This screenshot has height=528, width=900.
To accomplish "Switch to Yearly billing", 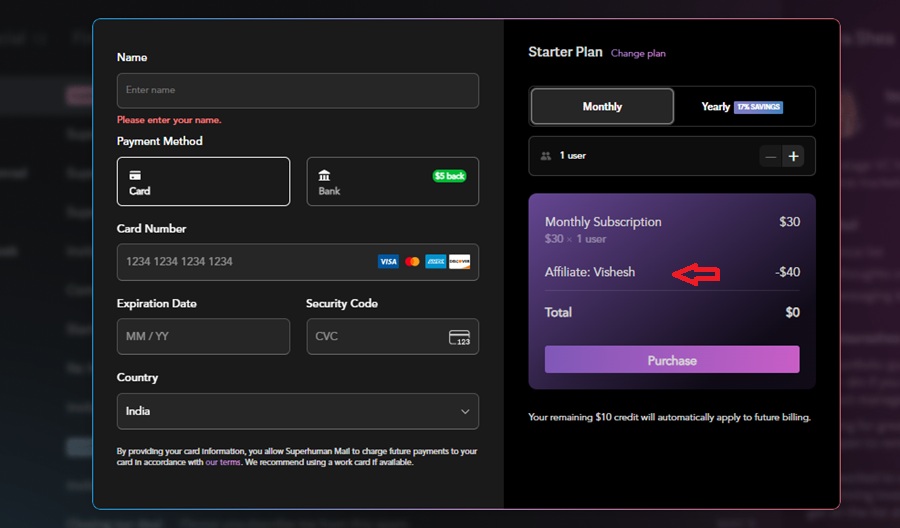I will coord(742,106).
